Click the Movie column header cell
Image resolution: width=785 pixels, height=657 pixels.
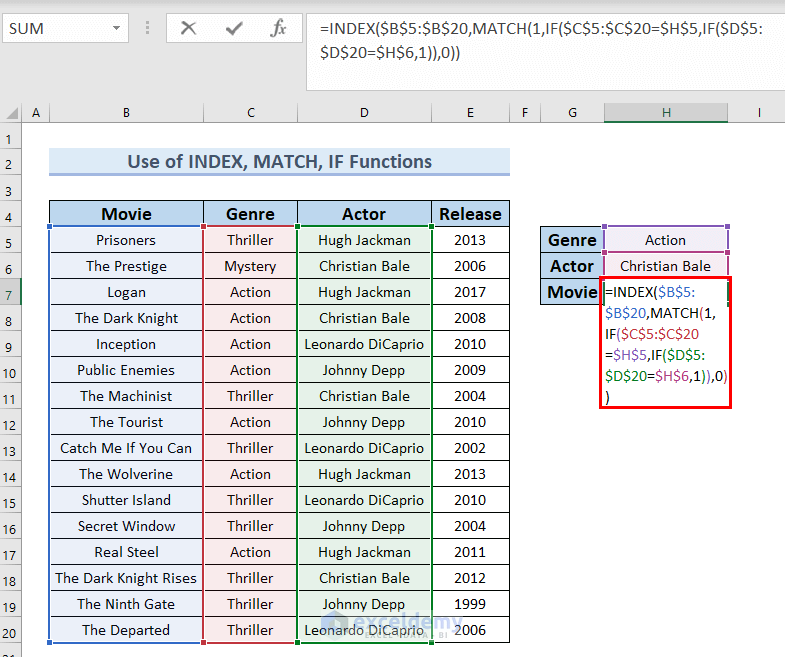tap(127, 214)
